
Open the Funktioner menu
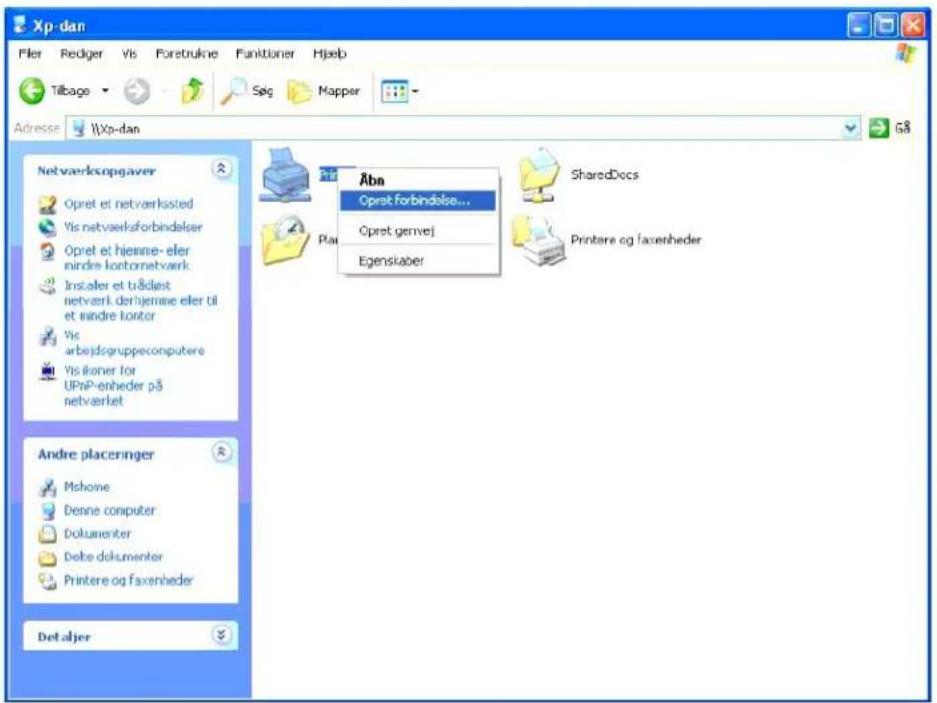[265, 54]
